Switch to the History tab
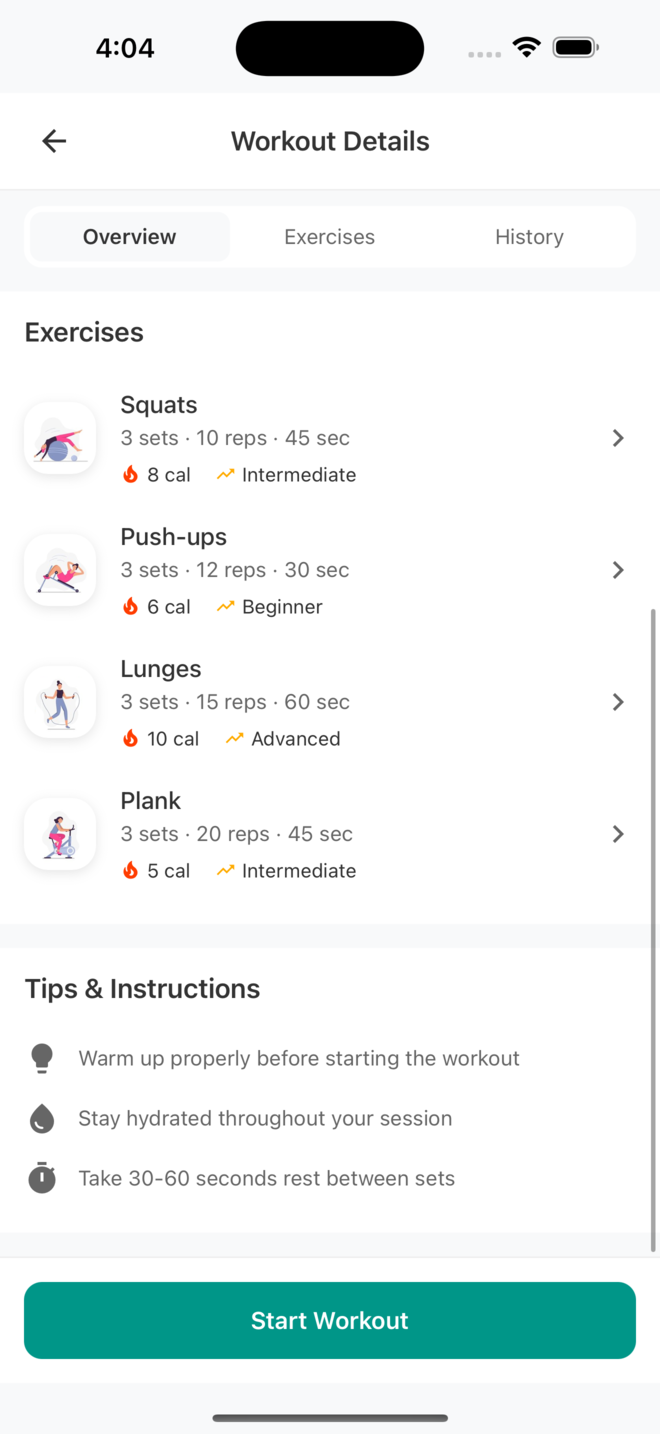The width and height of the screenshot is (660, 1434). [529, 237]
